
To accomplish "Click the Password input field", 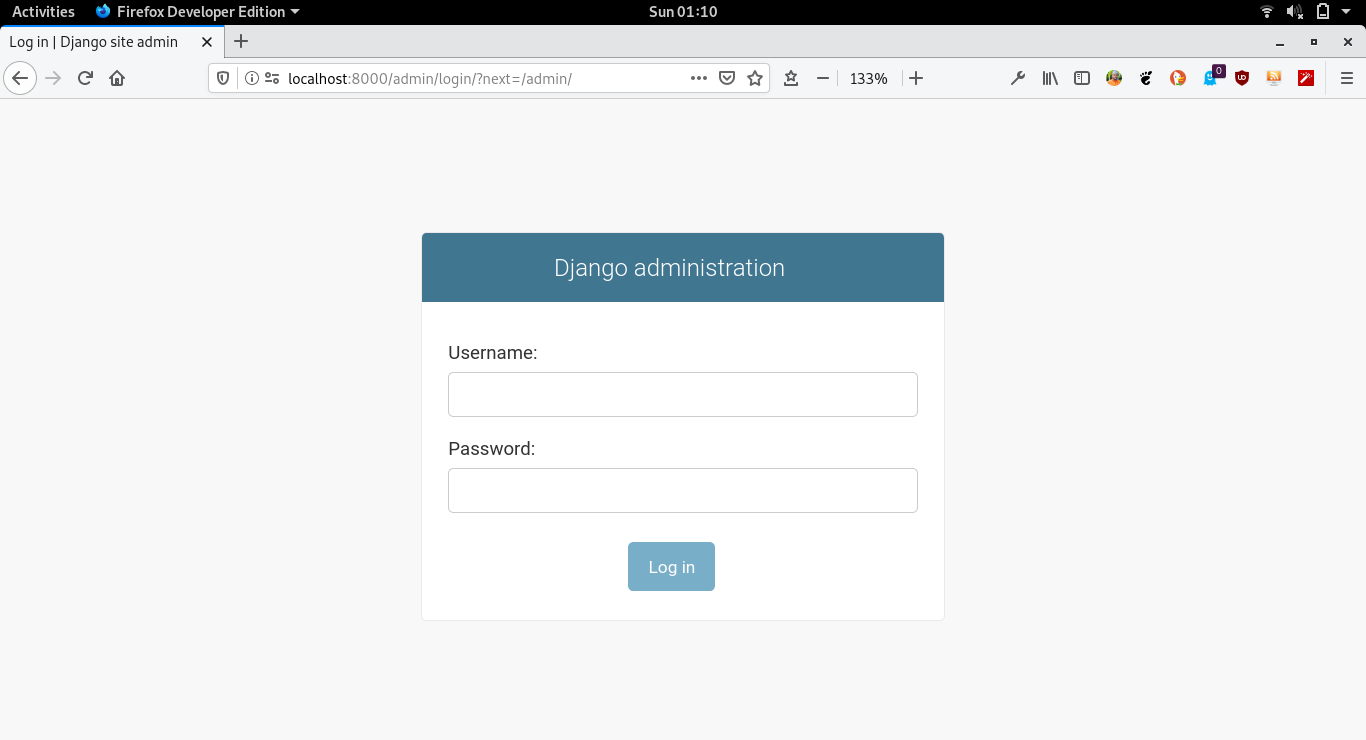I will [683, 490].
